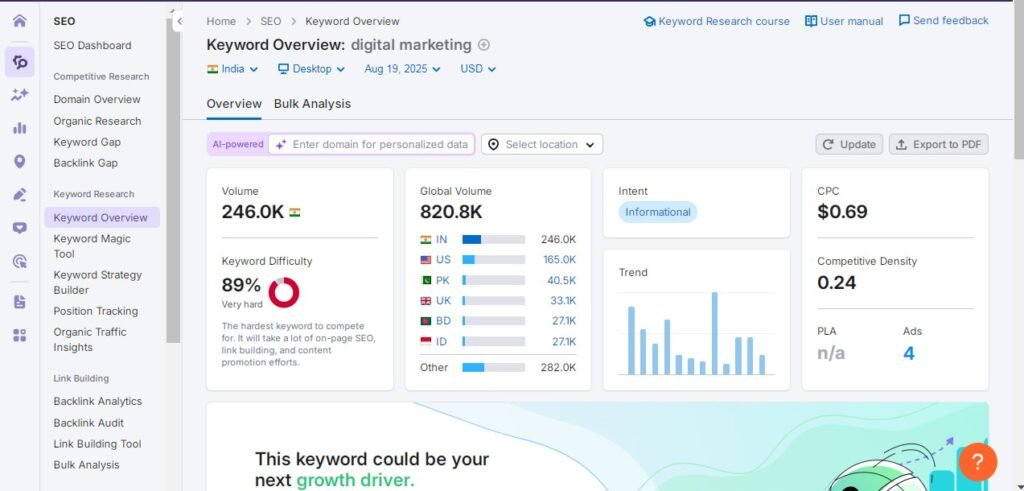Open the USD currency dropdown
The image size is (1024, 491).
[478, 69]
